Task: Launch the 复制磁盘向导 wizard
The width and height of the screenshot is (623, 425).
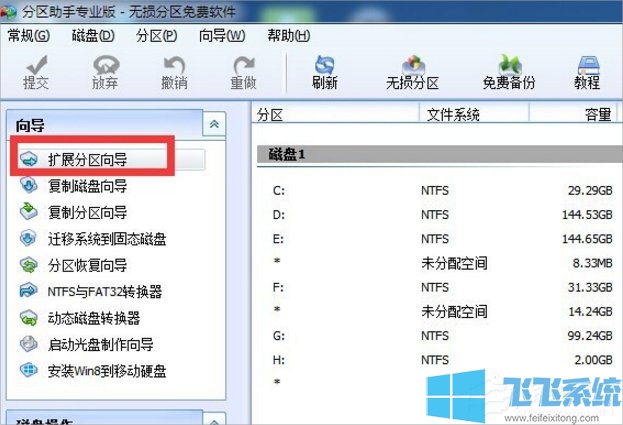Action: 88,185
